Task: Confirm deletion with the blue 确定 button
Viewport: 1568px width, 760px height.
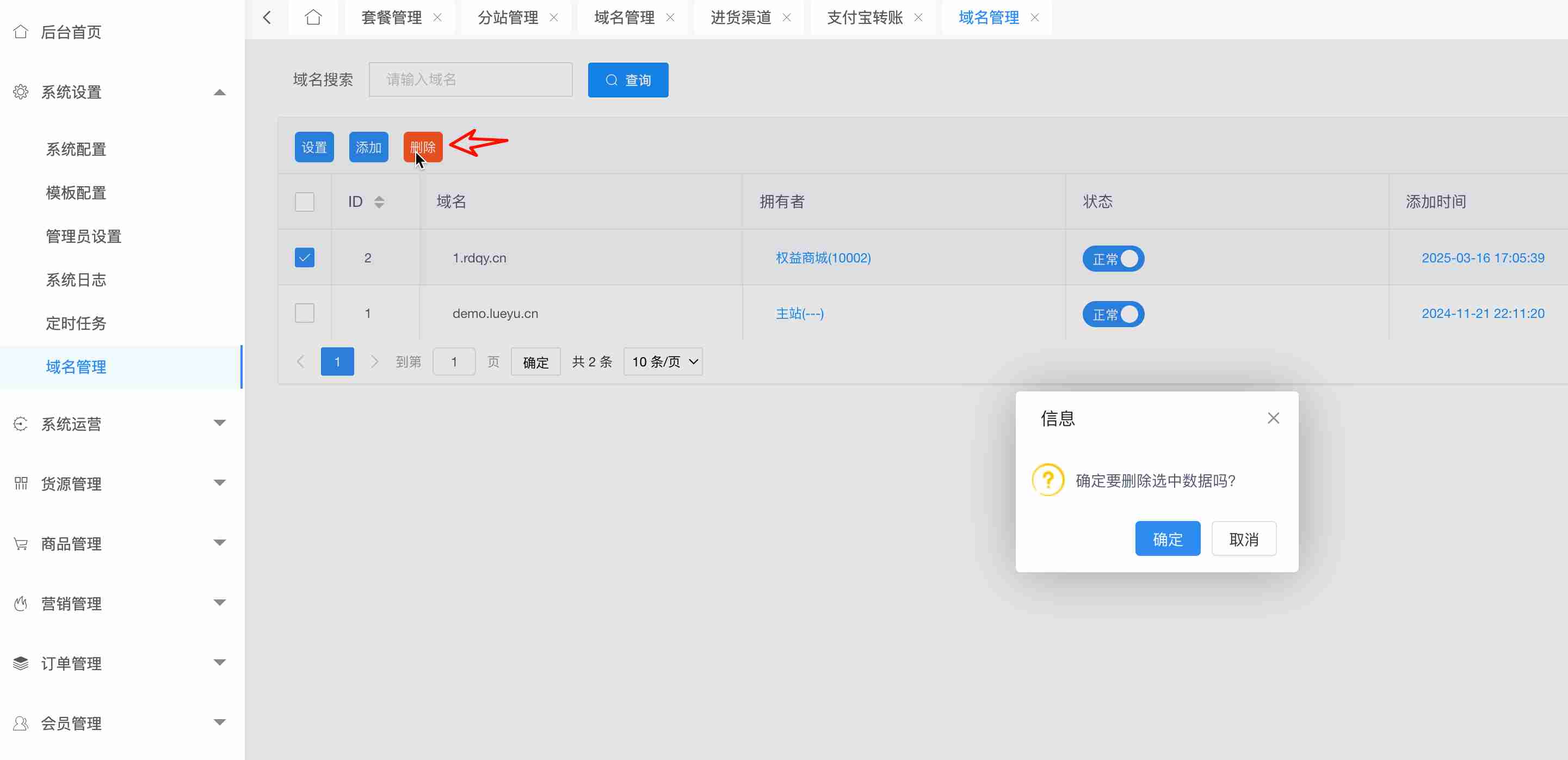Action: tap(1167, 539)
